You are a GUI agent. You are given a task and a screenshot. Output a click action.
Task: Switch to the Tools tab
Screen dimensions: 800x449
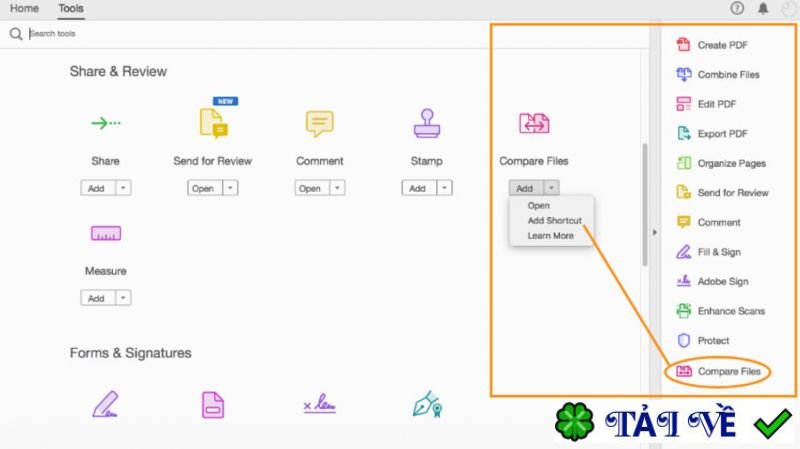71,9
